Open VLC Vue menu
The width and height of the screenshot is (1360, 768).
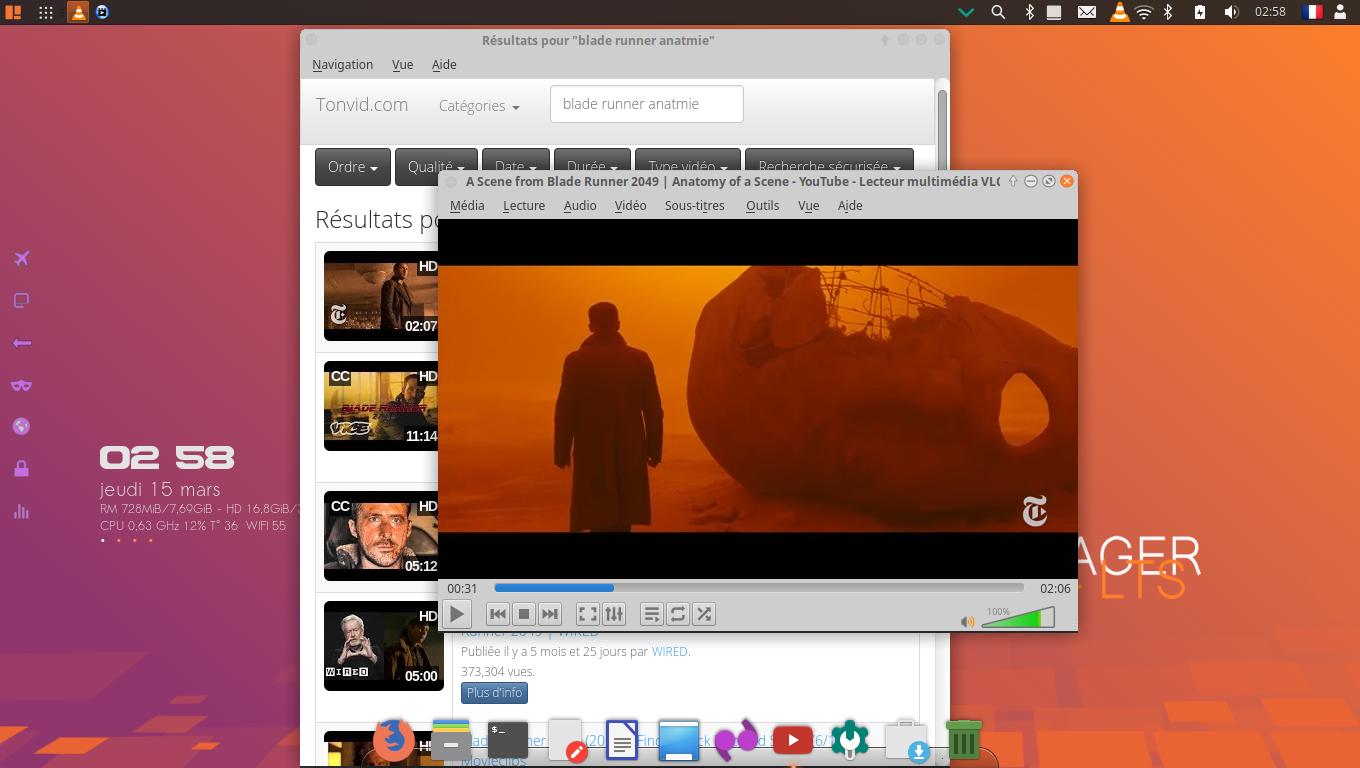tap(808, 205)
